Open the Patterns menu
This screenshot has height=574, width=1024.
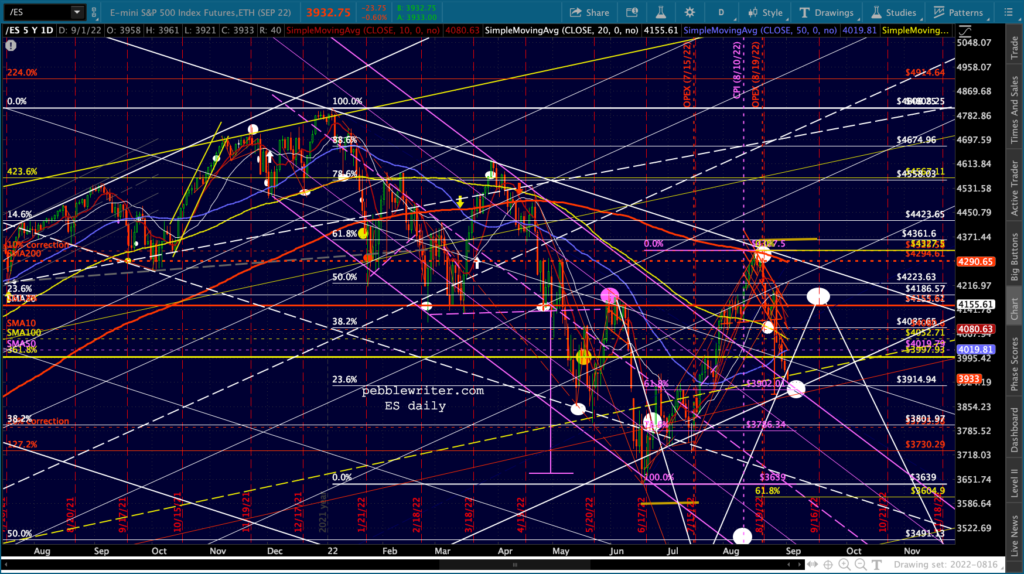pos(958,12)
